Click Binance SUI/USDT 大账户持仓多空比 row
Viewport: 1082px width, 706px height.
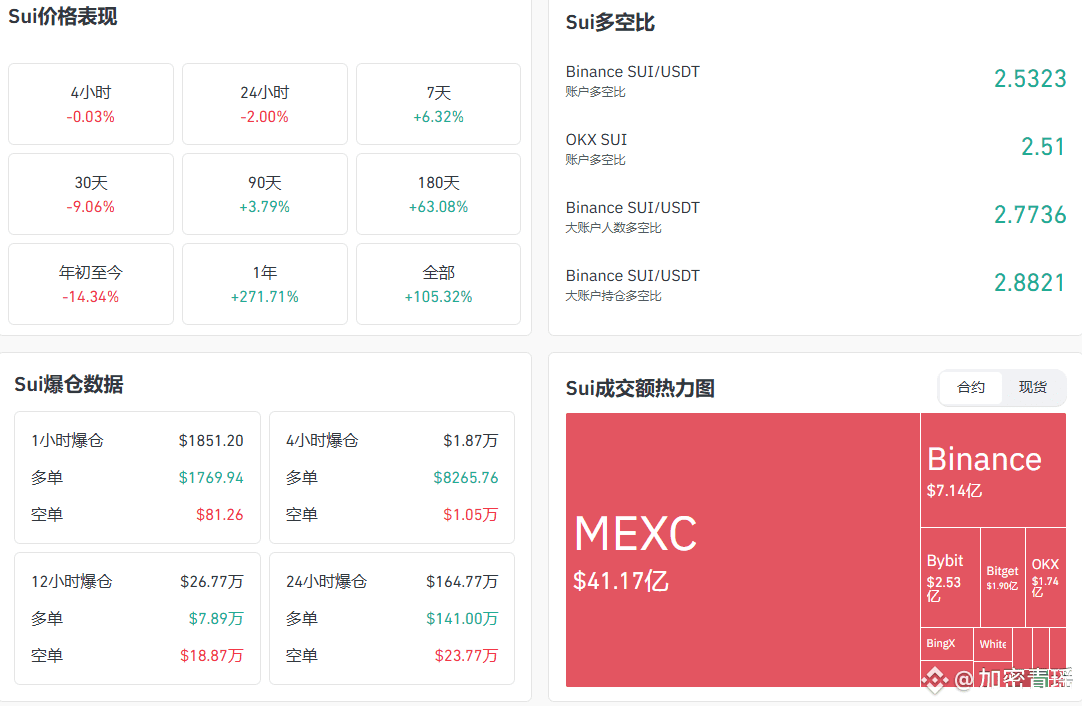coord(815,284)
